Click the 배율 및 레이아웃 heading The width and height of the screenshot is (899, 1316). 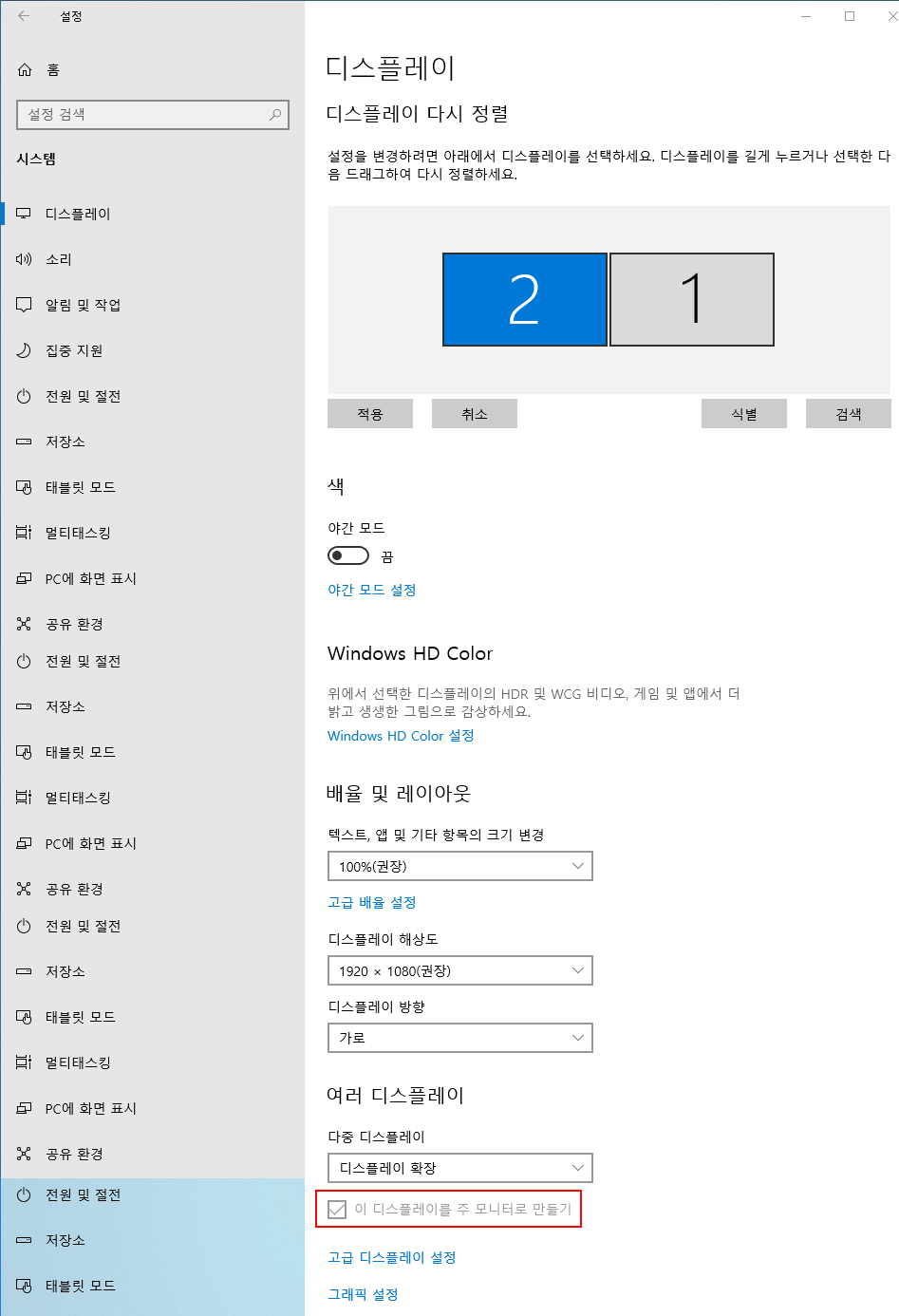[399, 794]
